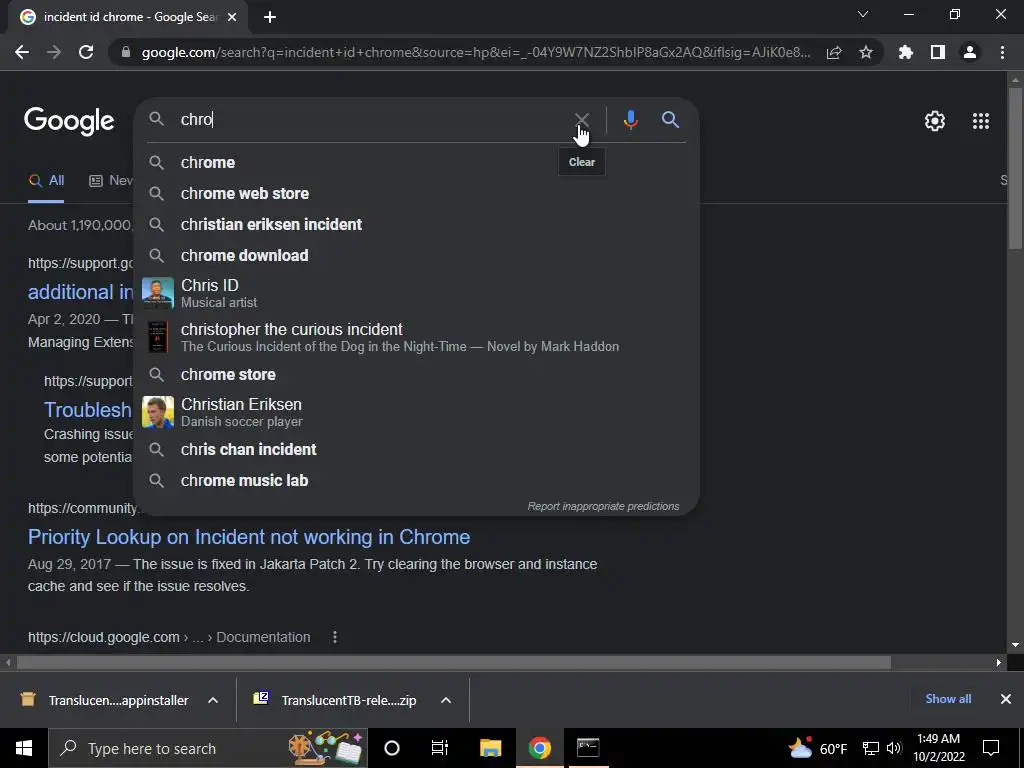Close the incident id chrome tab
The image size is (1024, 768).
tap(232, 17)
